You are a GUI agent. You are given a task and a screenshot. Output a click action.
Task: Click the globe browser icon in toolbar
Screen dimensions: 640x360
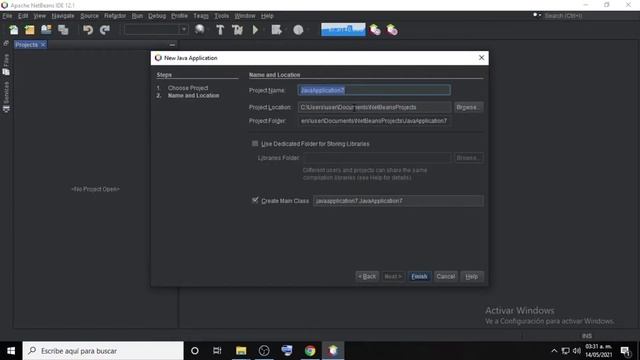(200, 30)
